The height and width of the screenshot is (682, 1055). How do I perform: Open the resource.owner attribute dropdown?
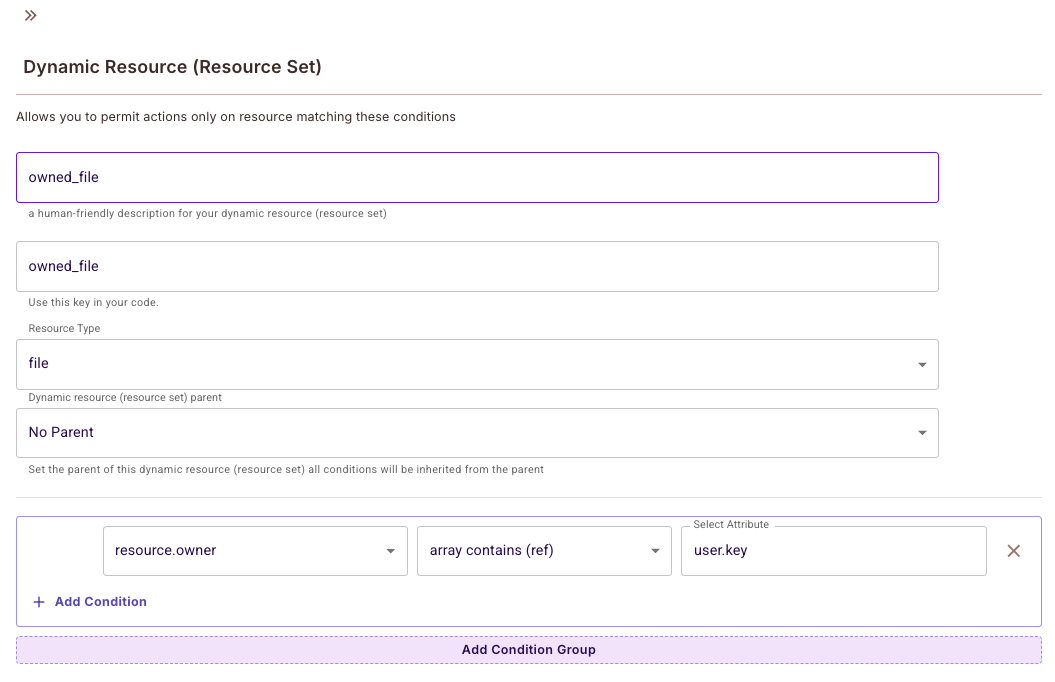click(x=240, y=551)
